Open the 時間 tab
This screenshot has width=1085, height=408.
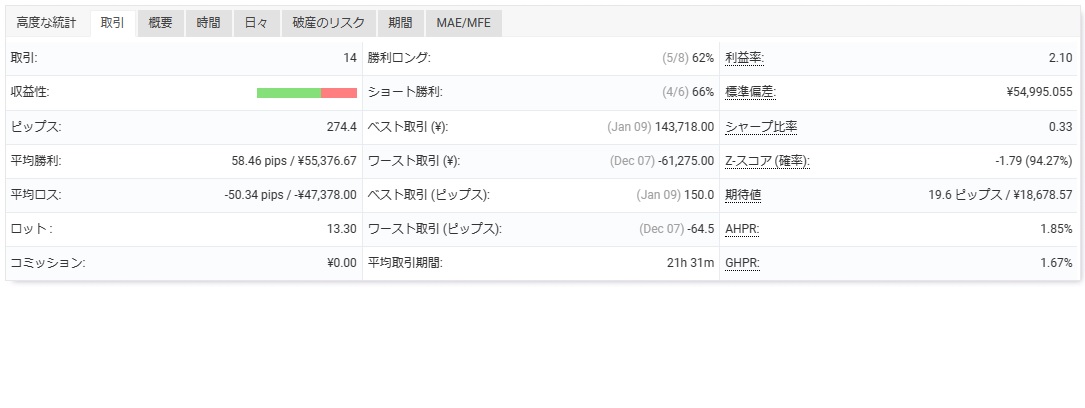(209, 23)
